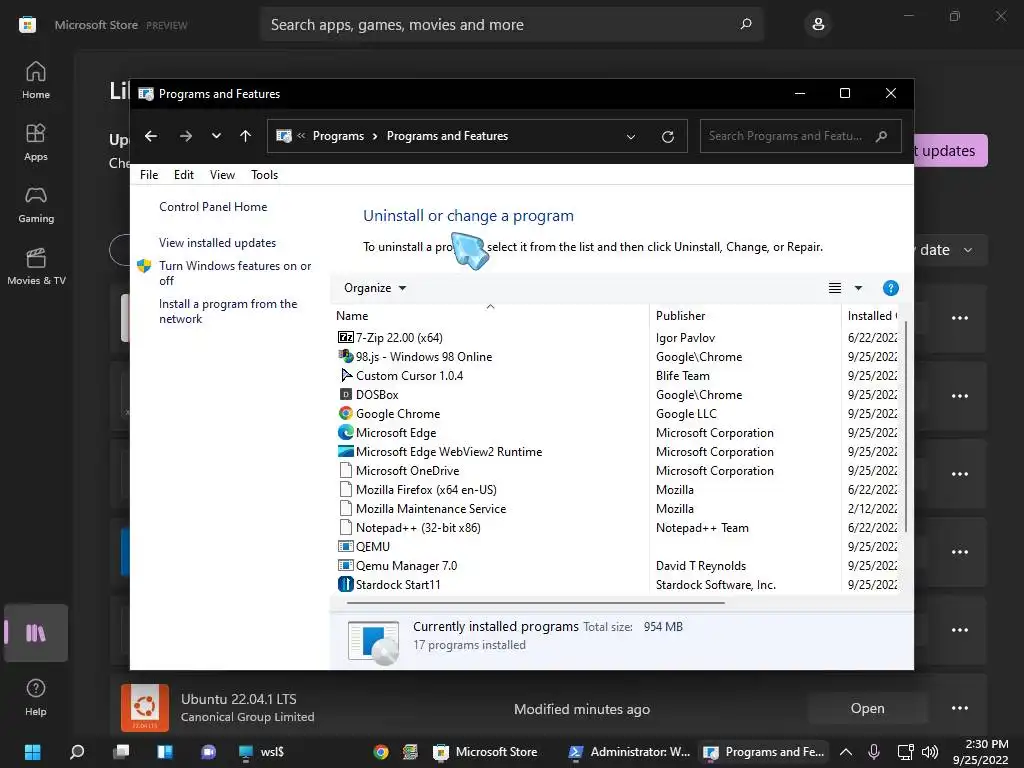Screen dimensions: 1024x768
Task: Click the horizontal scrollbar under the program list
Action: pos(536,603)
